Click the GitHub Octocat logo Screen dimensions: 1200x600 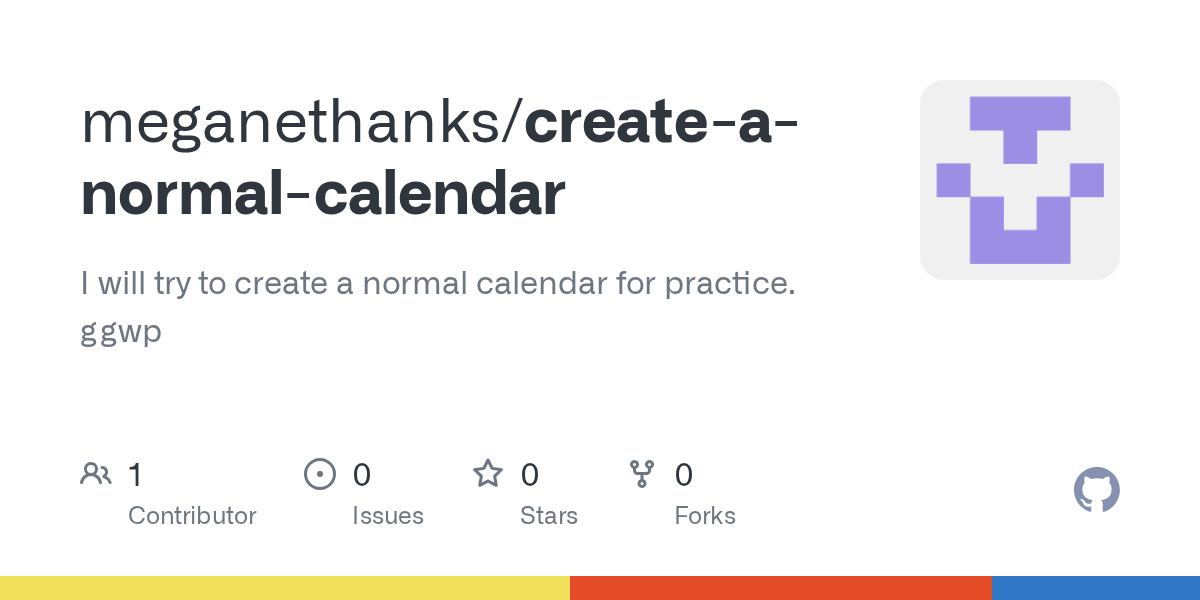point(1096,490)
